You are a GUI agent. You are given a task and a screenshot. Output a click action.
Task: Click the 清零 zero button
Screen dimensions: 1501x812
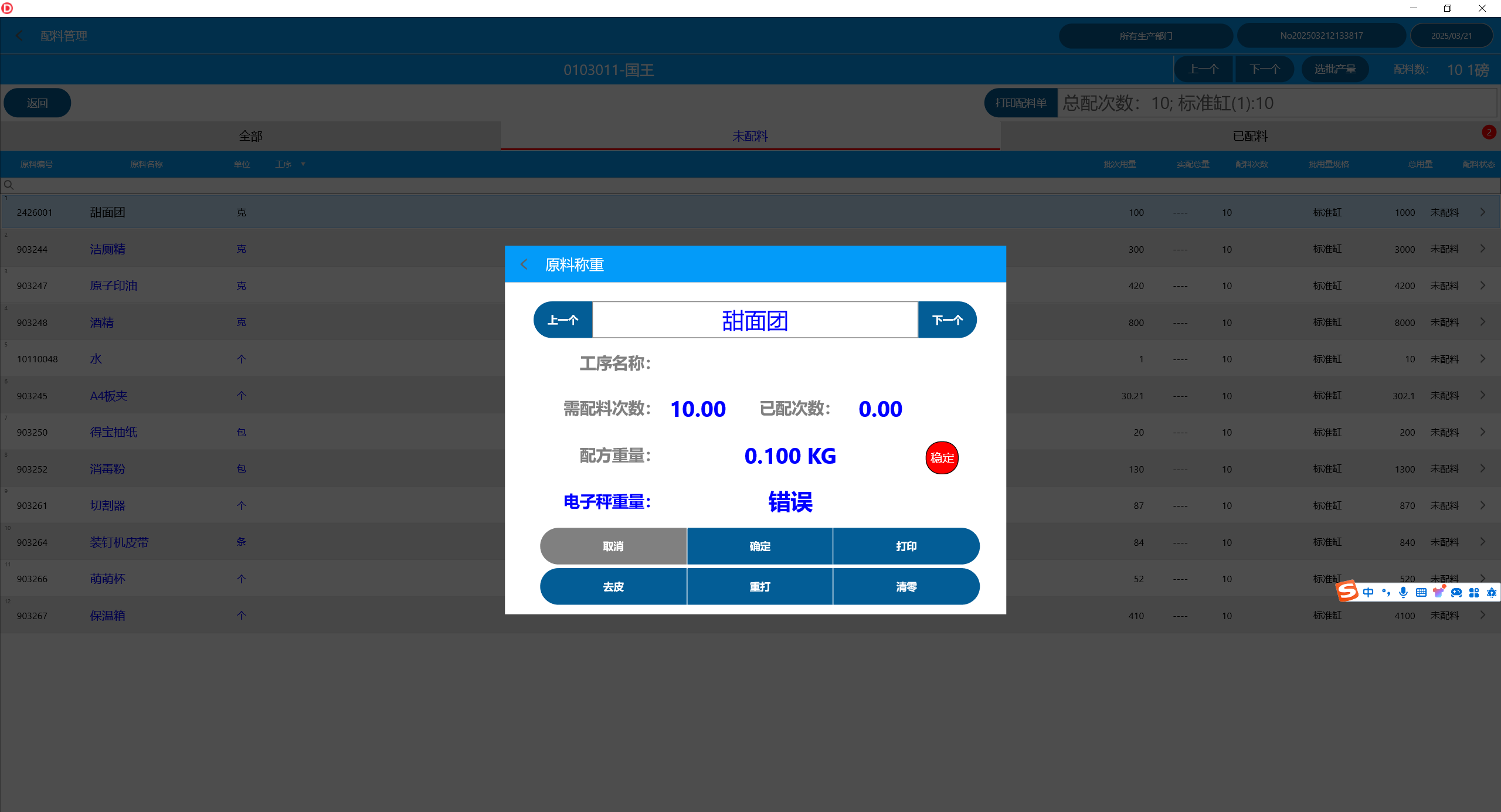906,586
